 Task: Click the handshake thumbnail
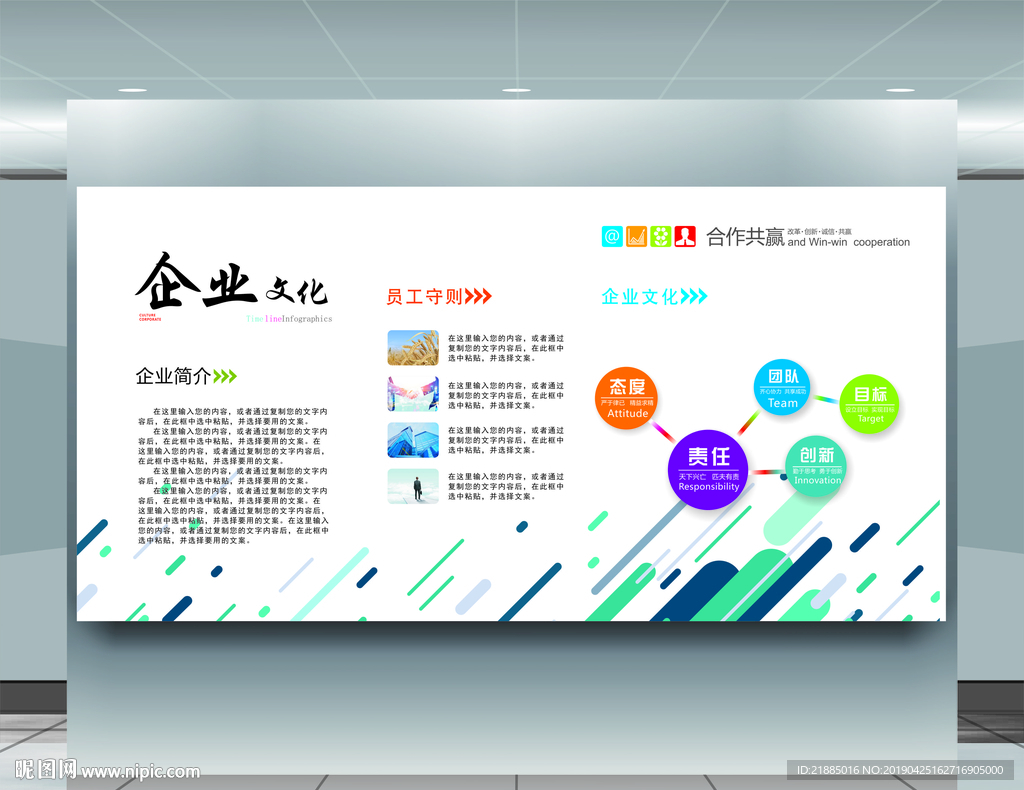pyautogui.click(x=413, y=394)
